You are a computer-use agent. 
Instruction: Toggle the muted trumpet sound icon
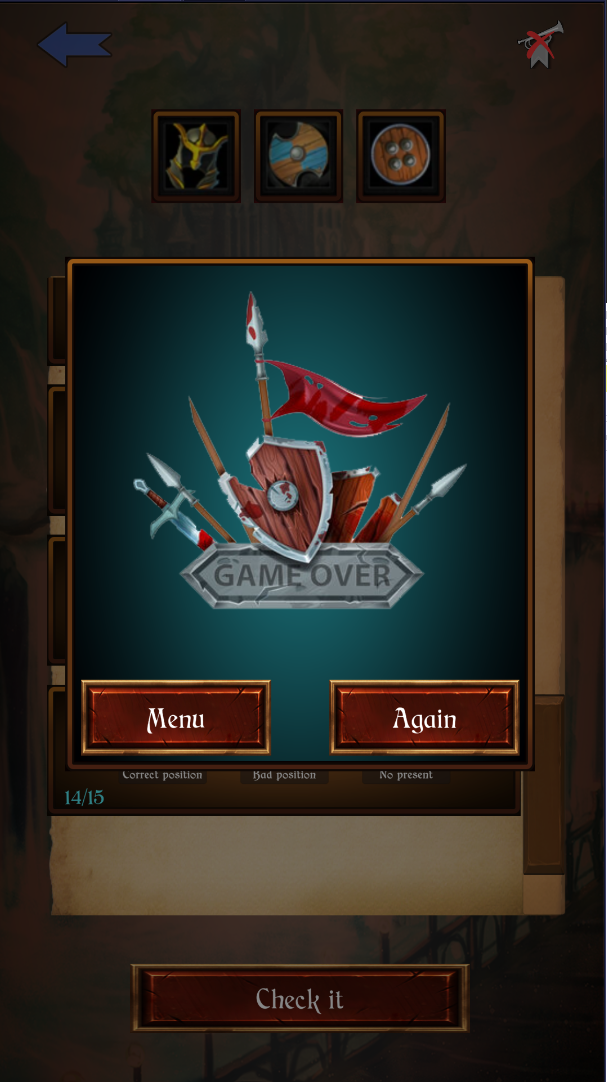tap(541, 44)
